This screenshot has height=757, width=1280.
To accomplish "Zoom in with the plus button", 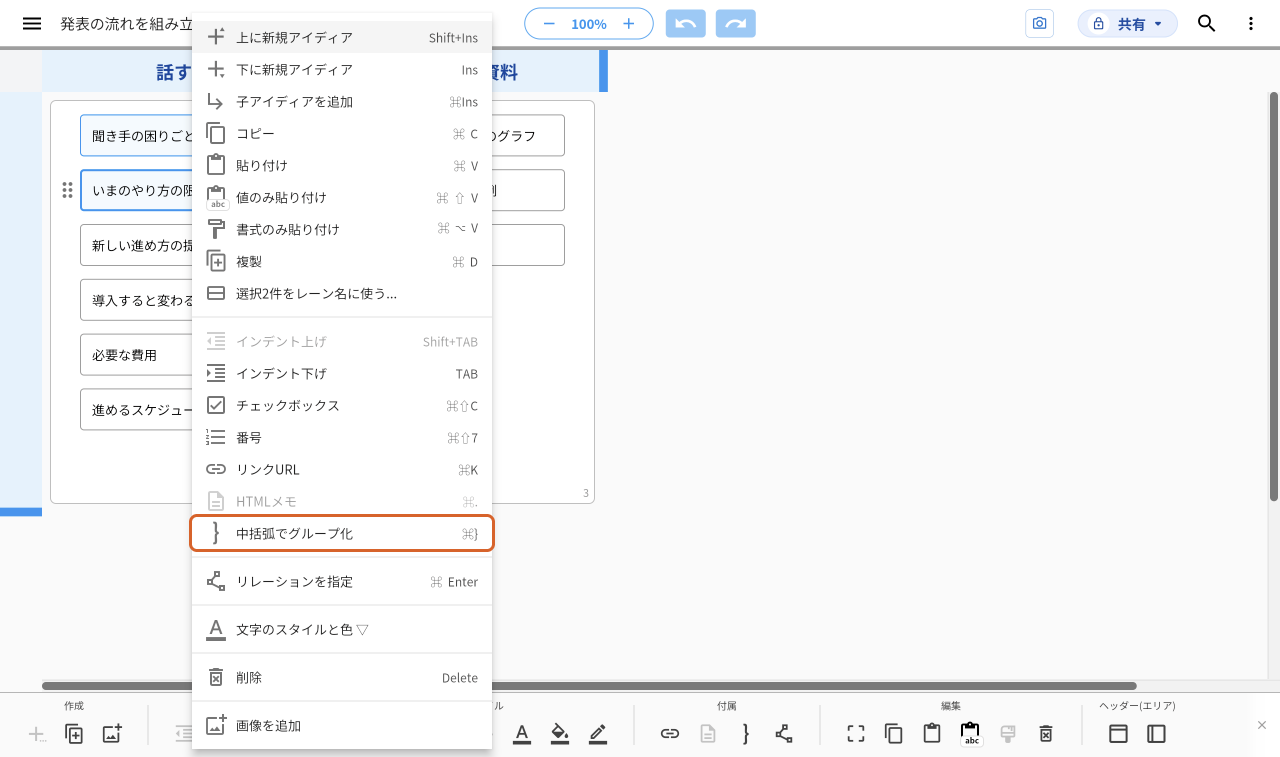I will pyautogui.click(x=628, y=23).
